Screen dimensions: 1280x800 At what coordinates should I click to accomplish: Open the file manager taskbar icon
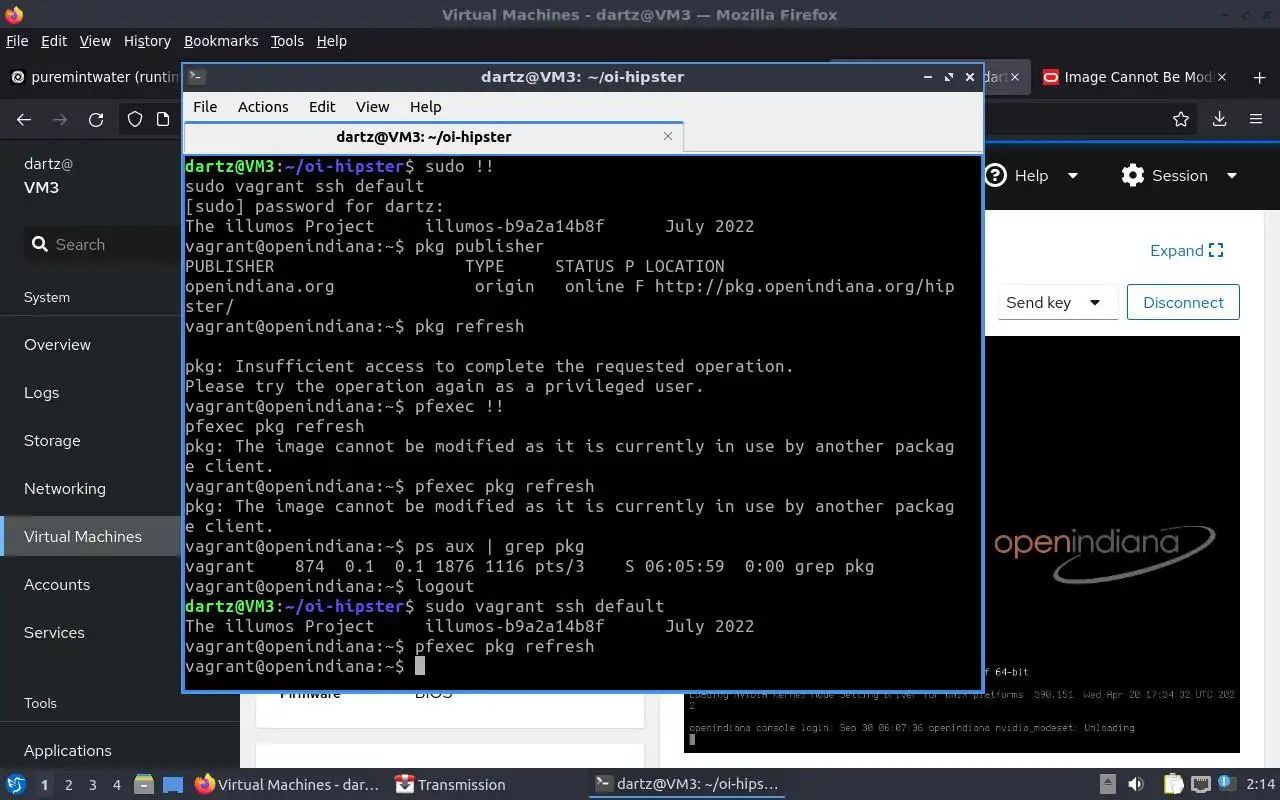coord(143,784)
